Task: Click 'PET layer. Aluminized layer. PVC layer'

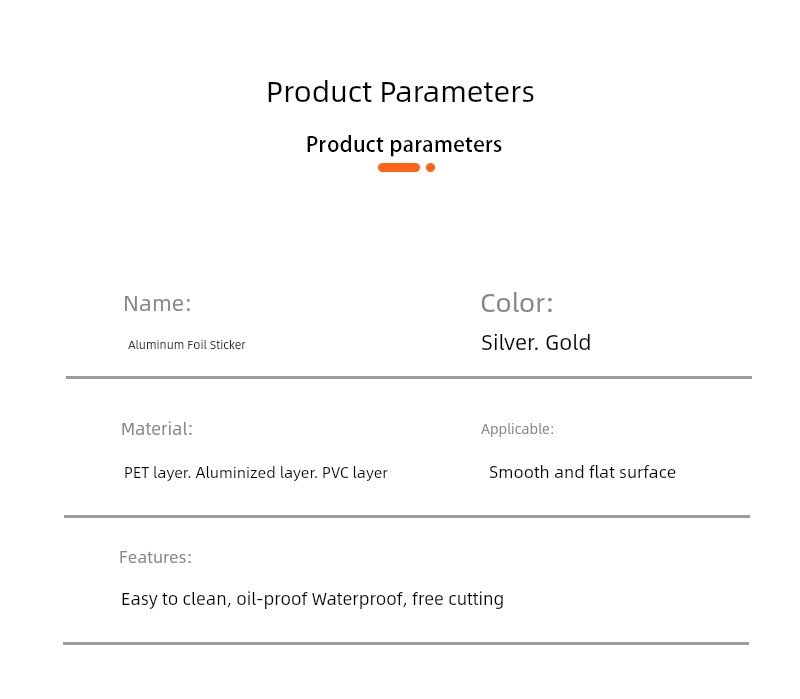Action: tap(256, 473)
